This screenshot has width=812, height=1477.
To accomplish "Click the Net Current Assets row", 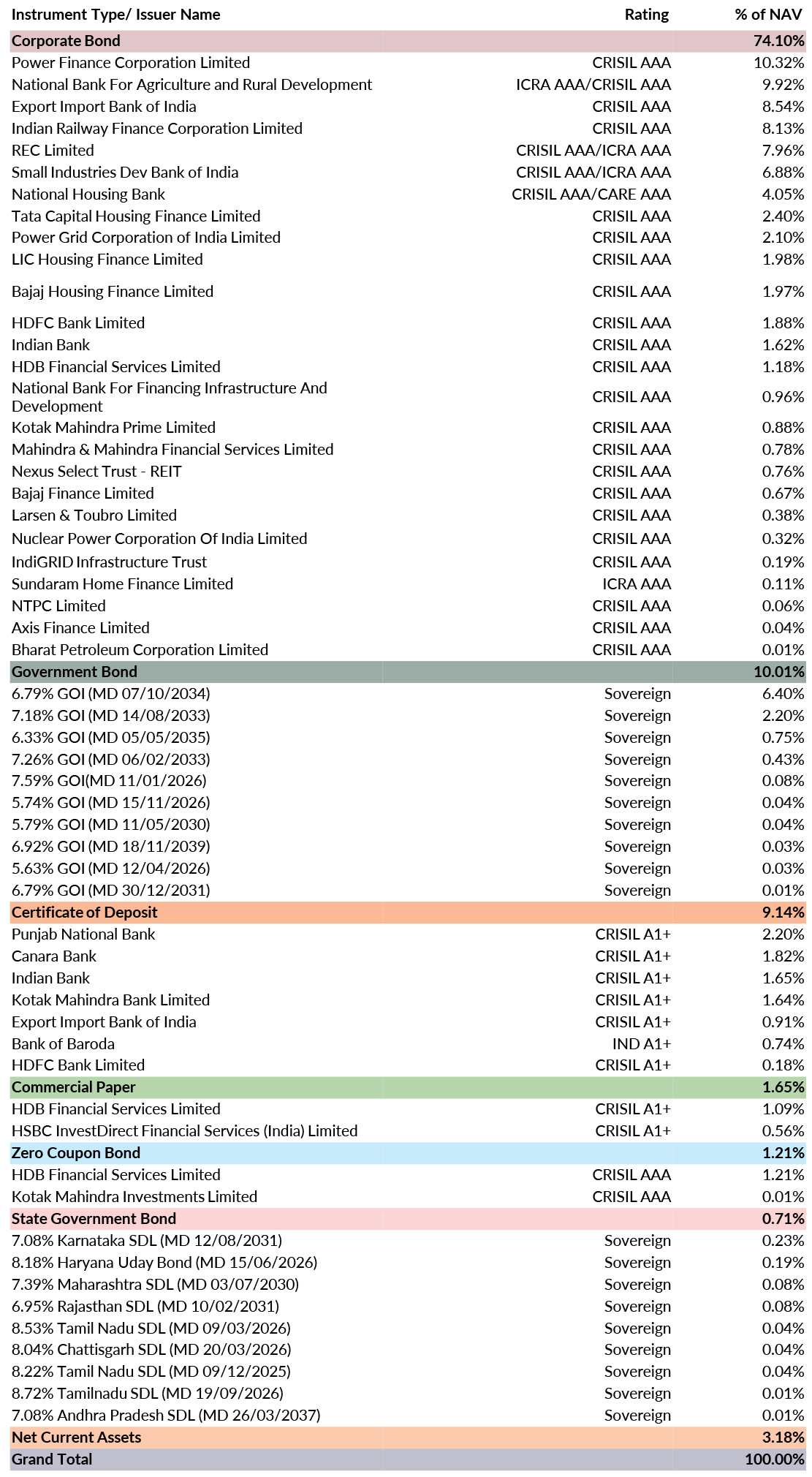I will click(x=408, y=1437).
